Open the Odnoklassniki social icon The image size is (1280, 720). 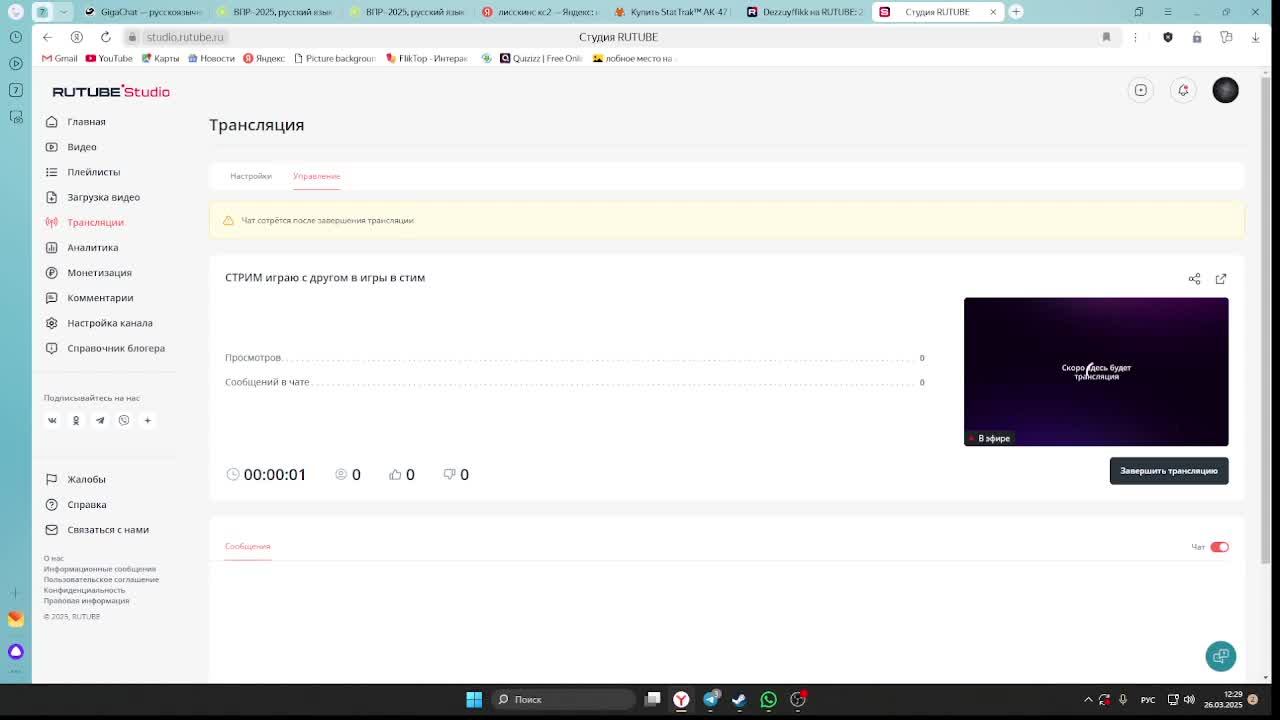pyautogui.click(x=76, y=420)
